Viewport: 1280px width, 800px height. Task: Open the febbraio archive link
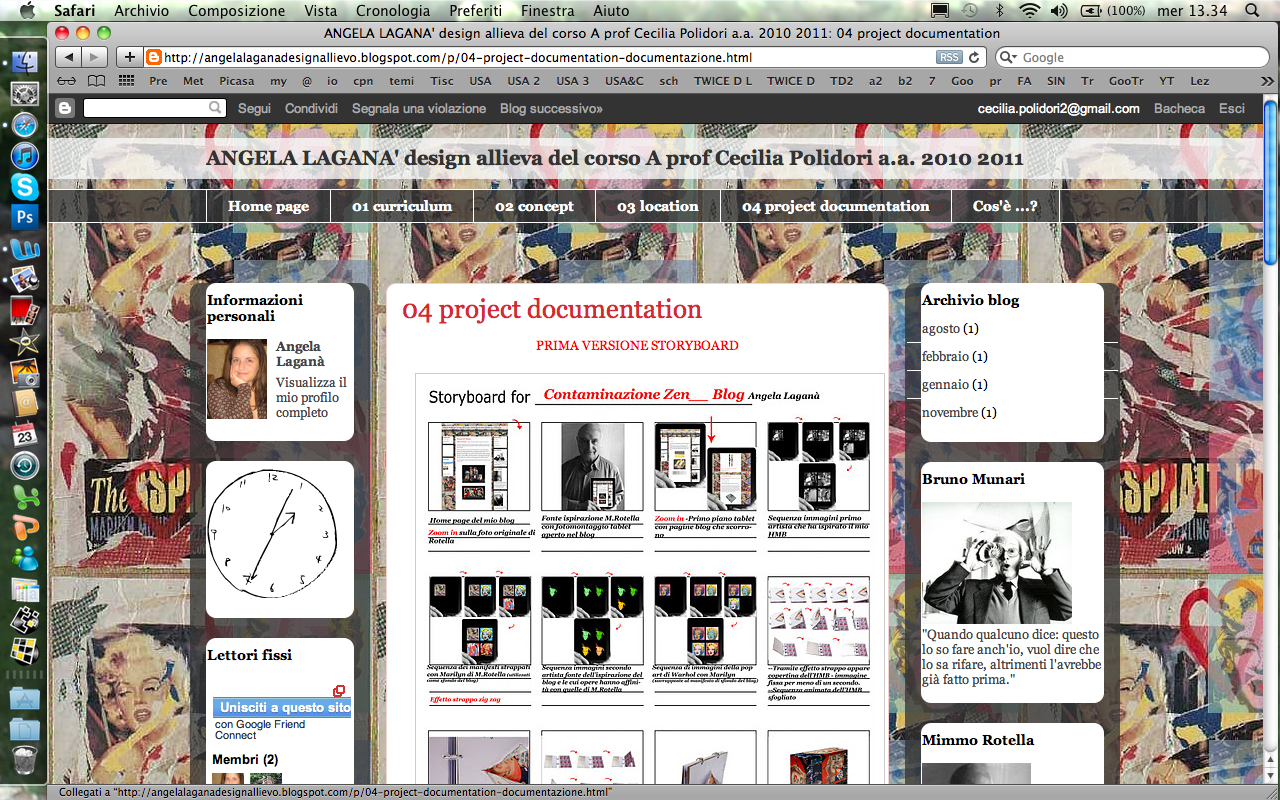[945, 356]
